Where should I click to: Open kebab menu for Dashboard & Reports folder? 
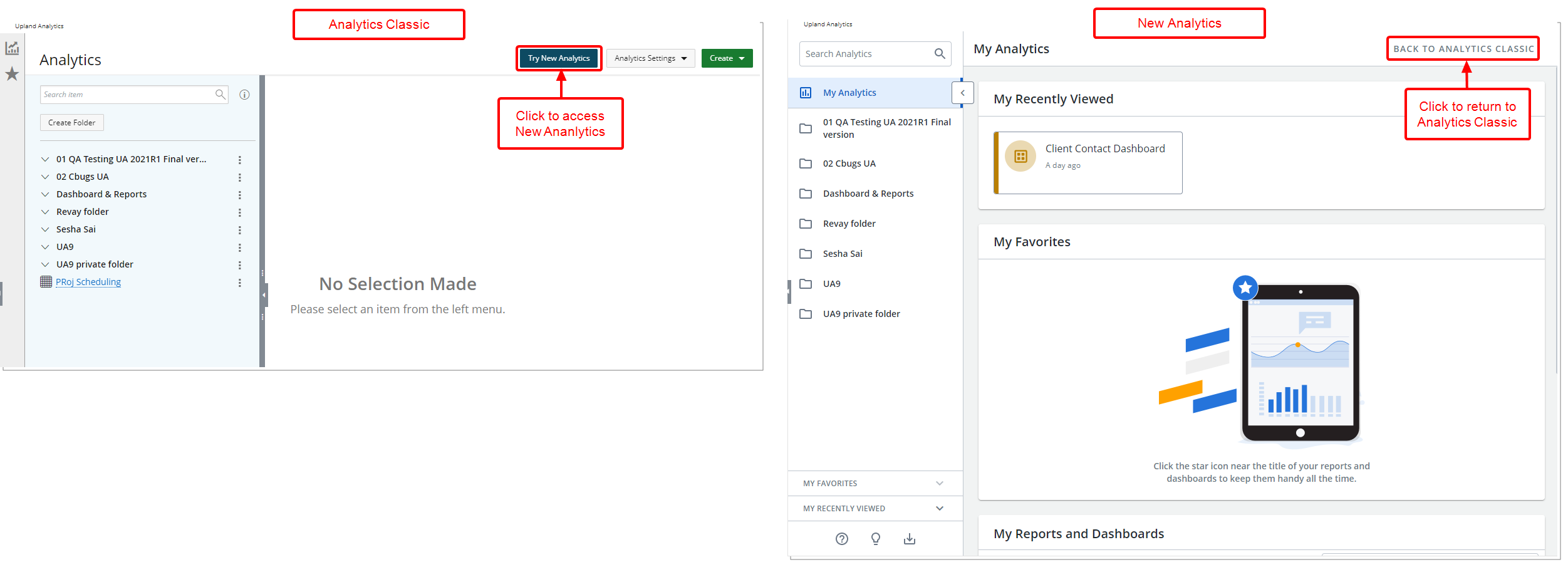(x=239, y=195)
